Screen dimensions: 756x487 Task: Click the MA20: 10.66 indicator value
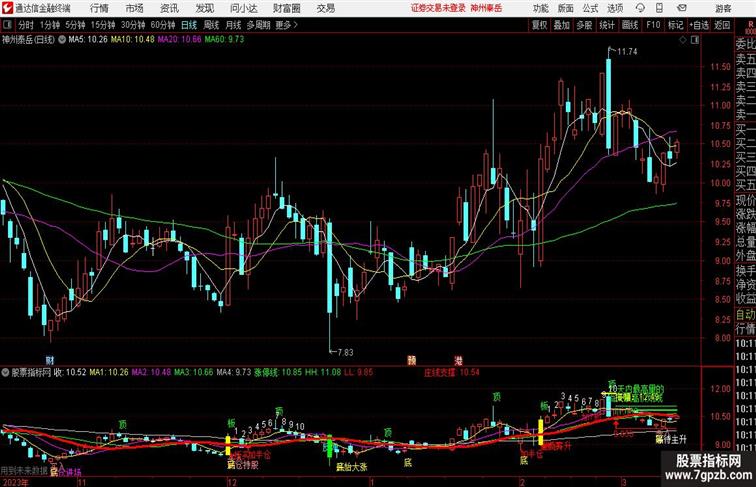coord(179,40)
